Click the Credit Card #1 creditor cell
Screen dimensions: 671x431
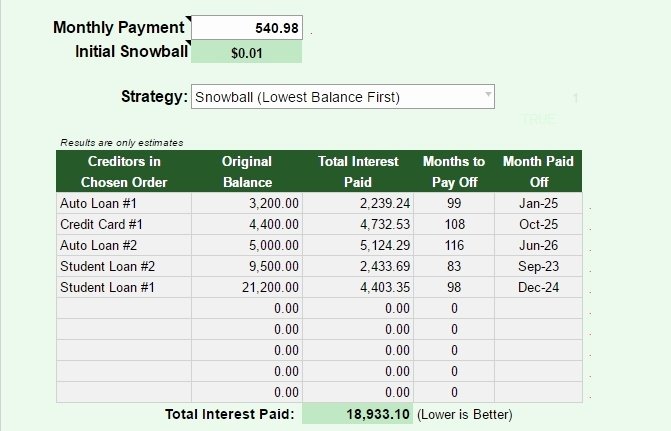[x=124, y=224]
